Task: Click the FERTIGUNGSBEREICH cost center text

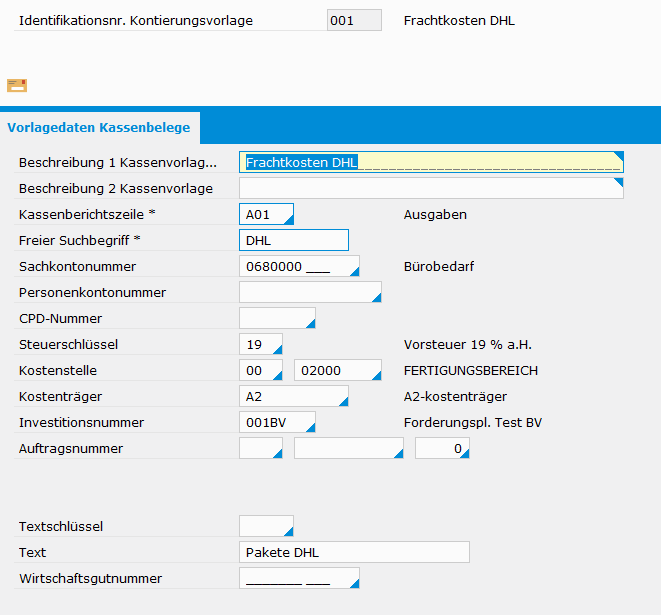Action: click(x=470, y=371)
